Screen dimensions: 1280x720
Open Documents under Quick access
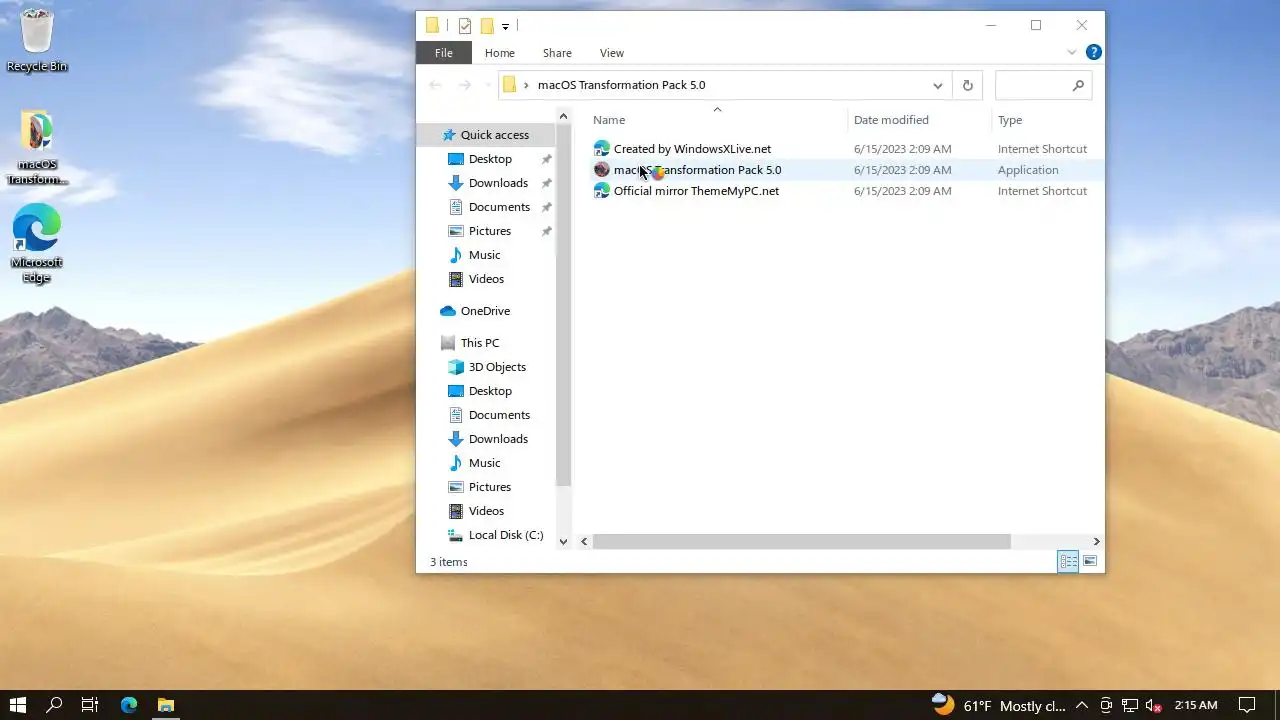[x=499, y=207]
